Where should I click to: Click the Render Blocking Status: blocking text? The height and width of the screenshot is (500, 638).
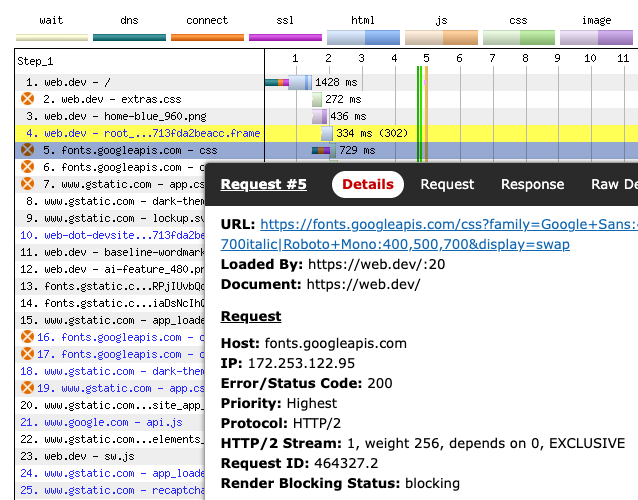pyautogui.click(x=340, y=483)
